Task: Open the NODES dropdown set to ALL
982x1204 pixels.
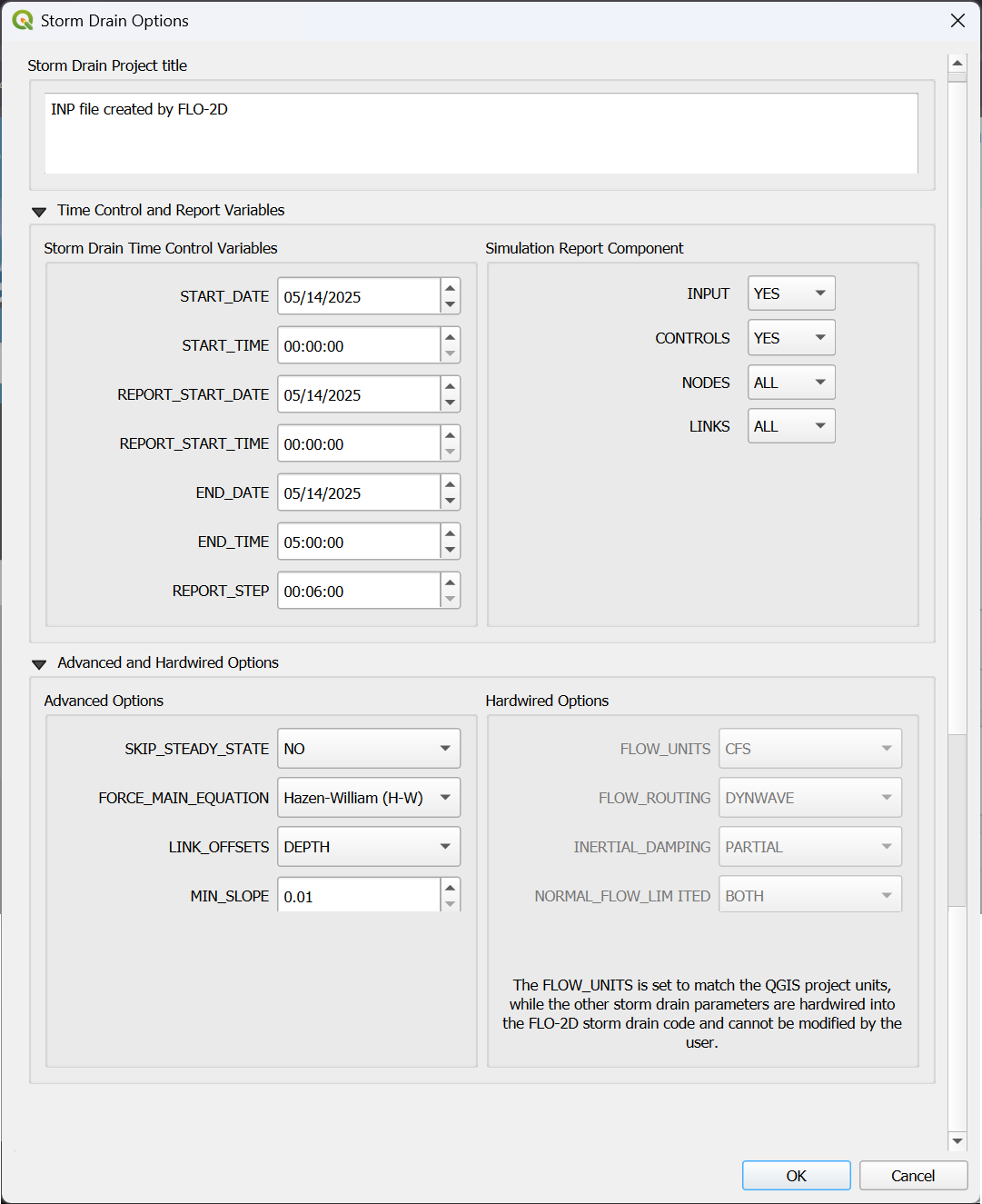Action: coord(790,383)
